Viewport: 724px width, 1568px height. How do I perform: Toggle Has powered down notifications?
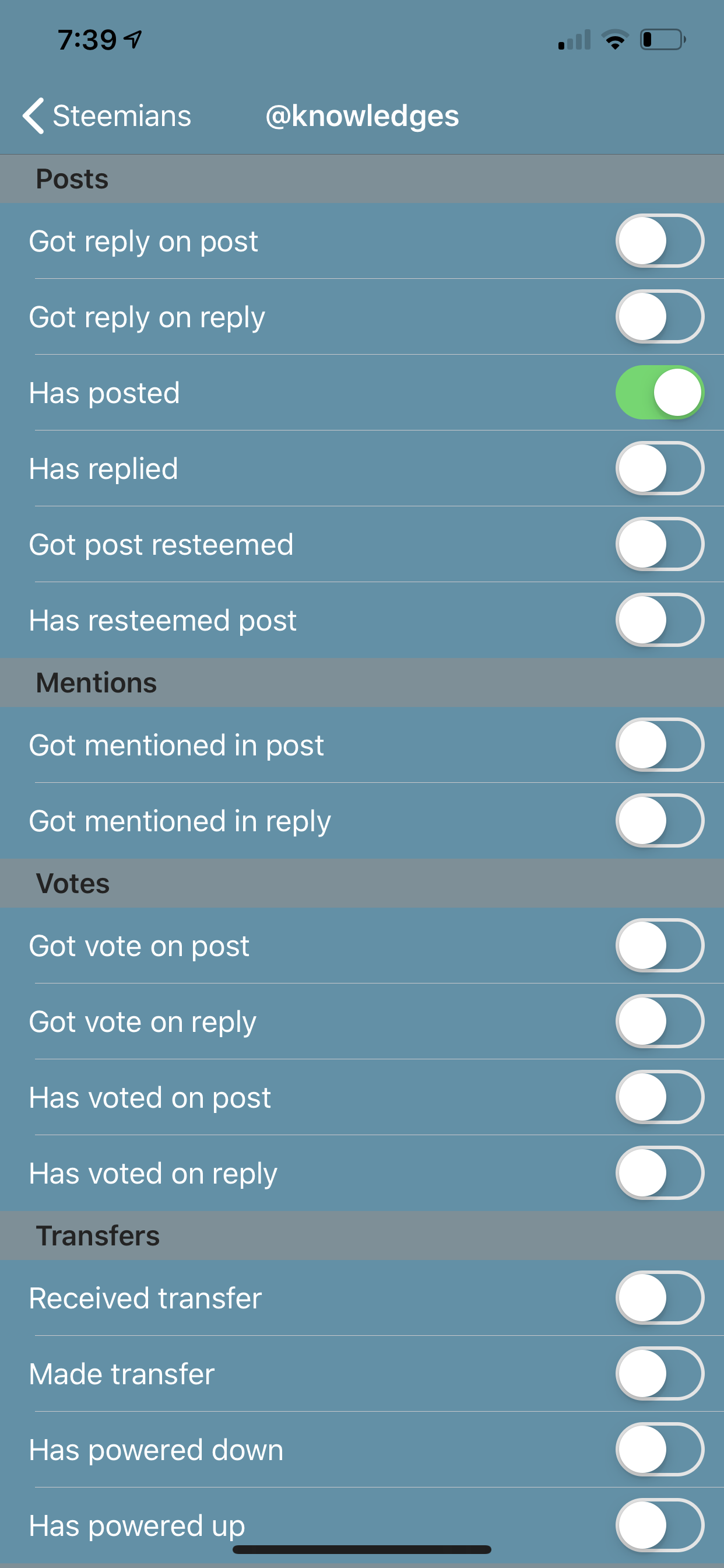pyautogui.click(x=659, y=1450)
